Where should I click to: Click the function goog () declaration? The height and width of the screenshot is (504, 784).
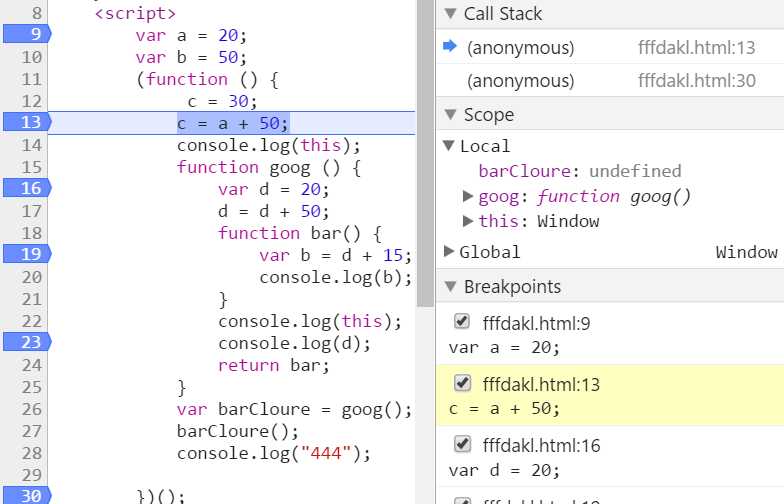point(269,168)
